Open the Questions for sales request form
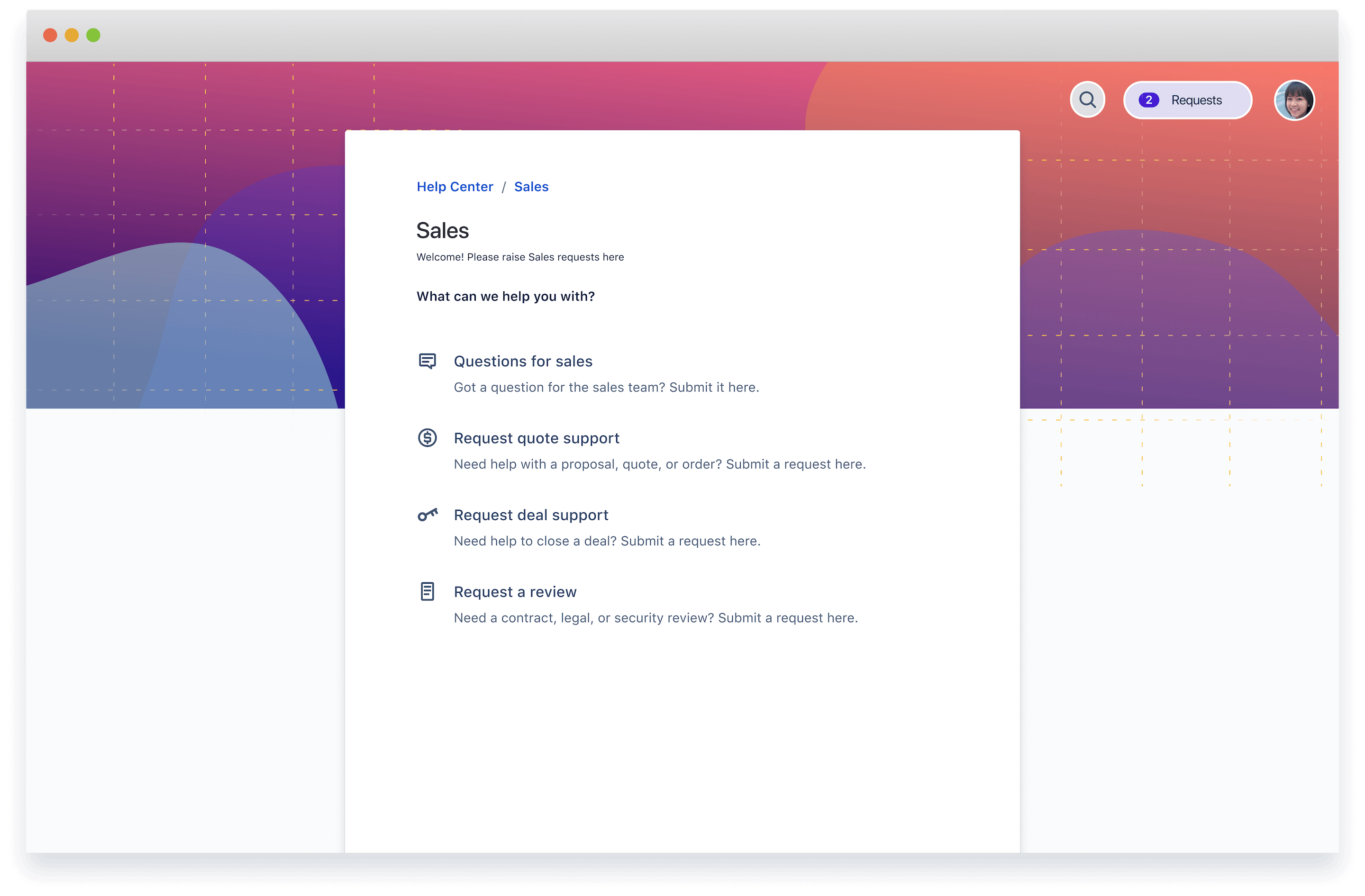Viewport: 1365px width, 896px height. click(522, 361)
